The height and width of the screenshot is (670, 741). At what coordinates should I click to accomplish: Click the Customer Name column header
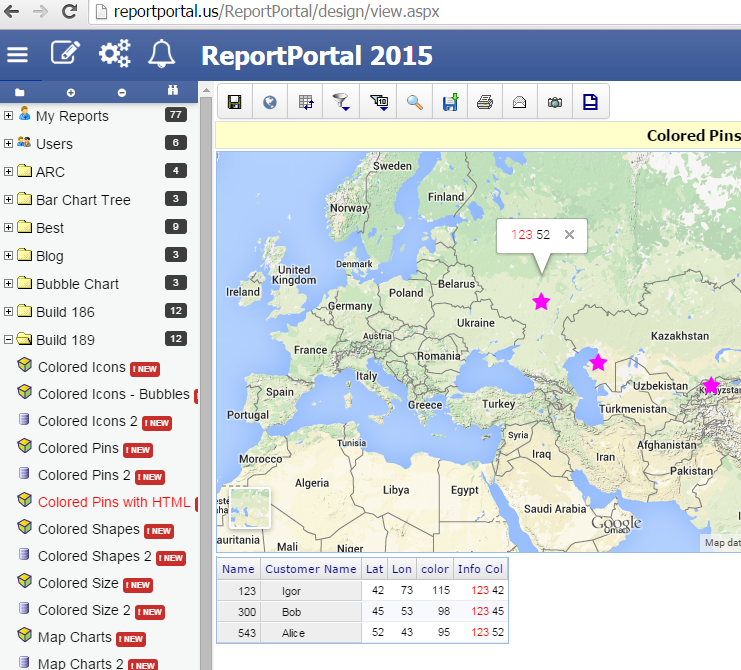(310, 569)
